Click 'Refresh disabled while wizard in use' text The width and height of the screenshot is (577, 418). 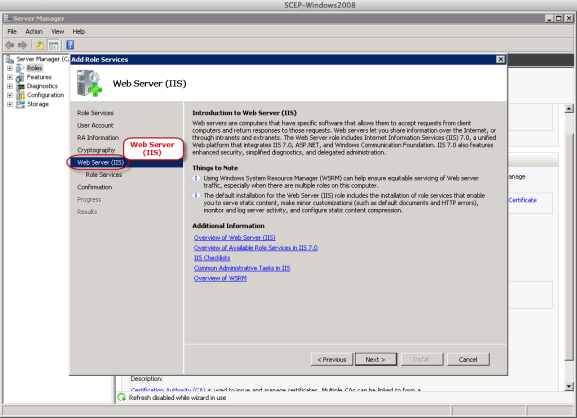pos(177,398)
